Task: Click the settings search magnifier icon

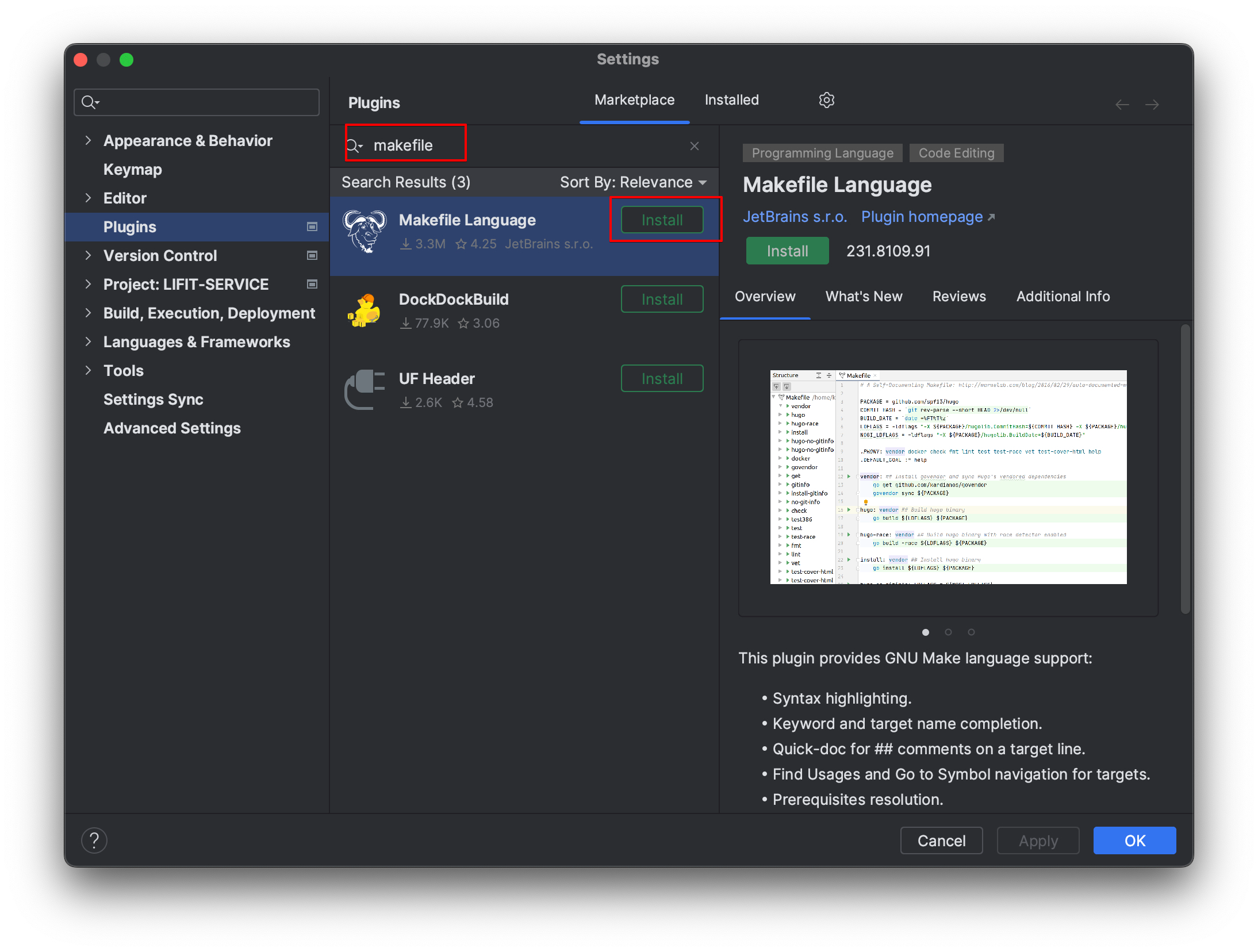Action: 89,102
